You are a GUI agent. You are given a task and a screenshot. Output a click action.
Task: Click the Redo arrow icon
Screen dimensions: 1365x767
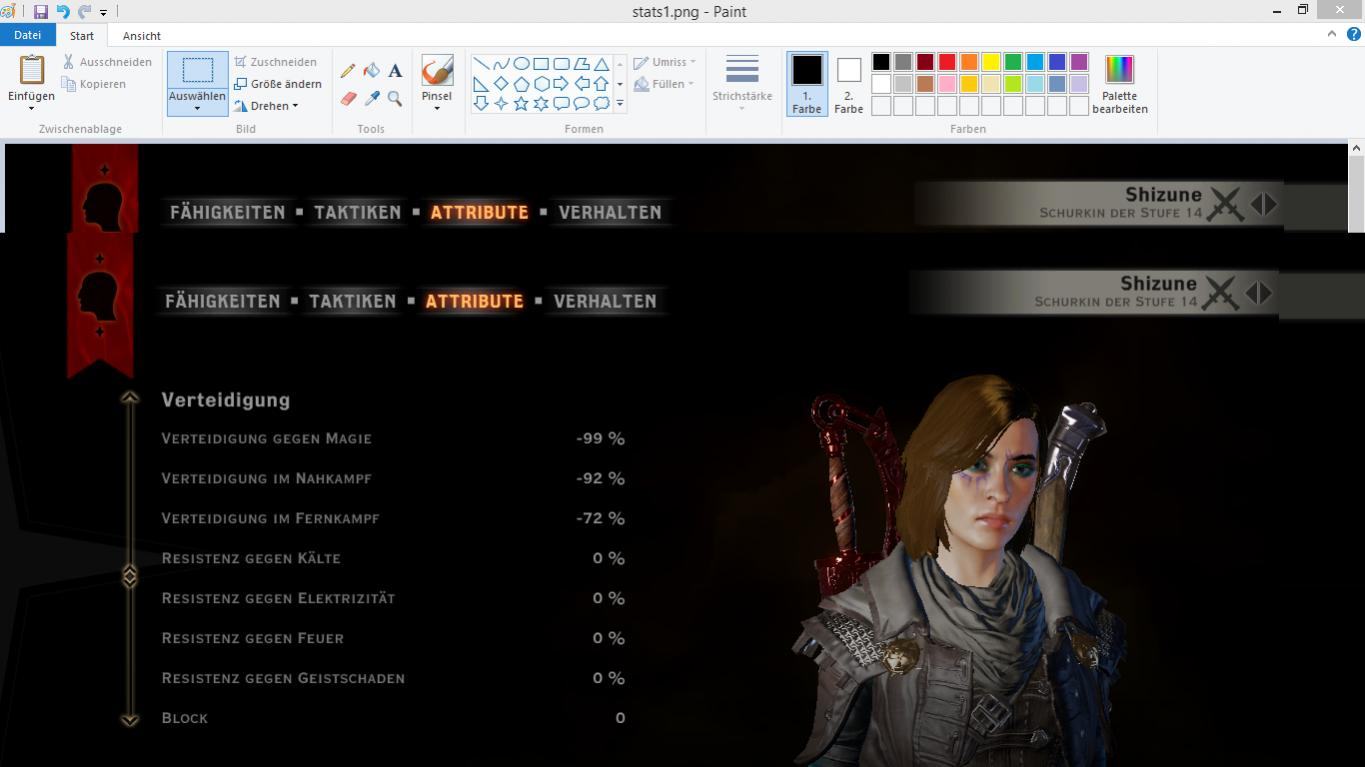[x=84, y=12]
